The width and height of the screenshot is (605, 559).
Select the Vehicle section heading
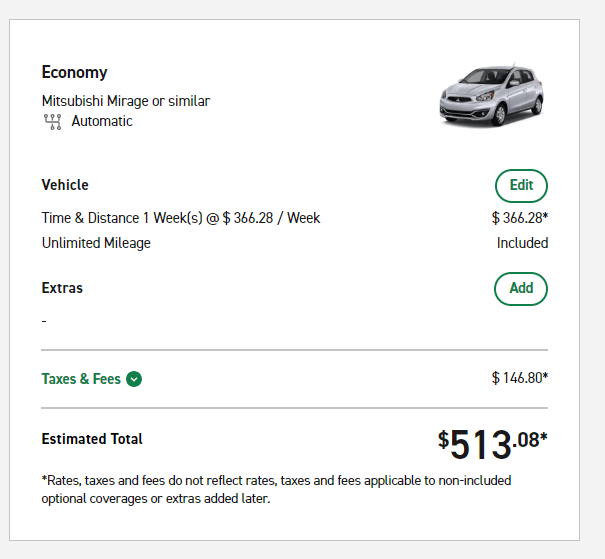pos(65,185)
